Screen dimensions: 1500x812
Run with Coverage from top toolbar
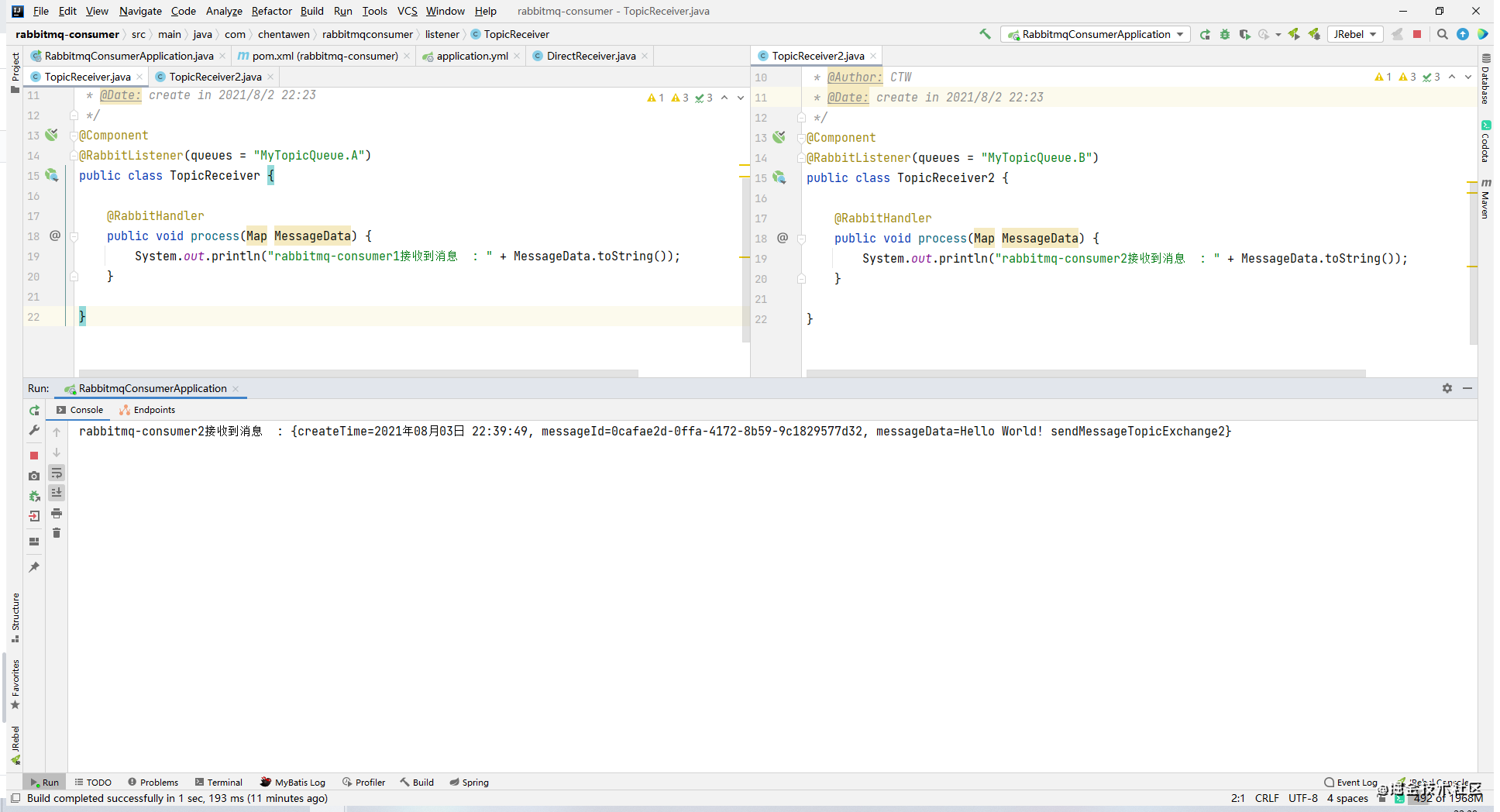tap(1244, 34)
